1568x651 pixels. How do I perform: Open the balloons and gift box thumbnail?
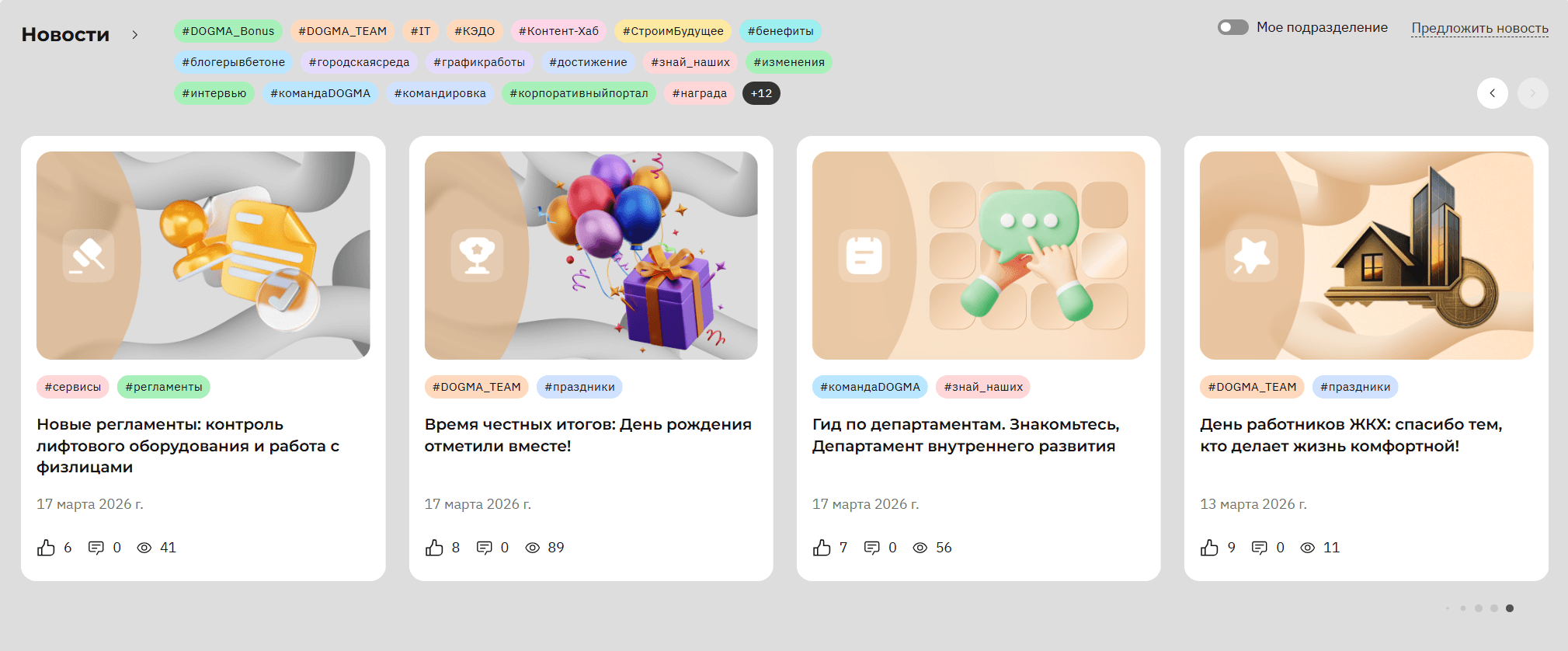click(x=591, y=256)
